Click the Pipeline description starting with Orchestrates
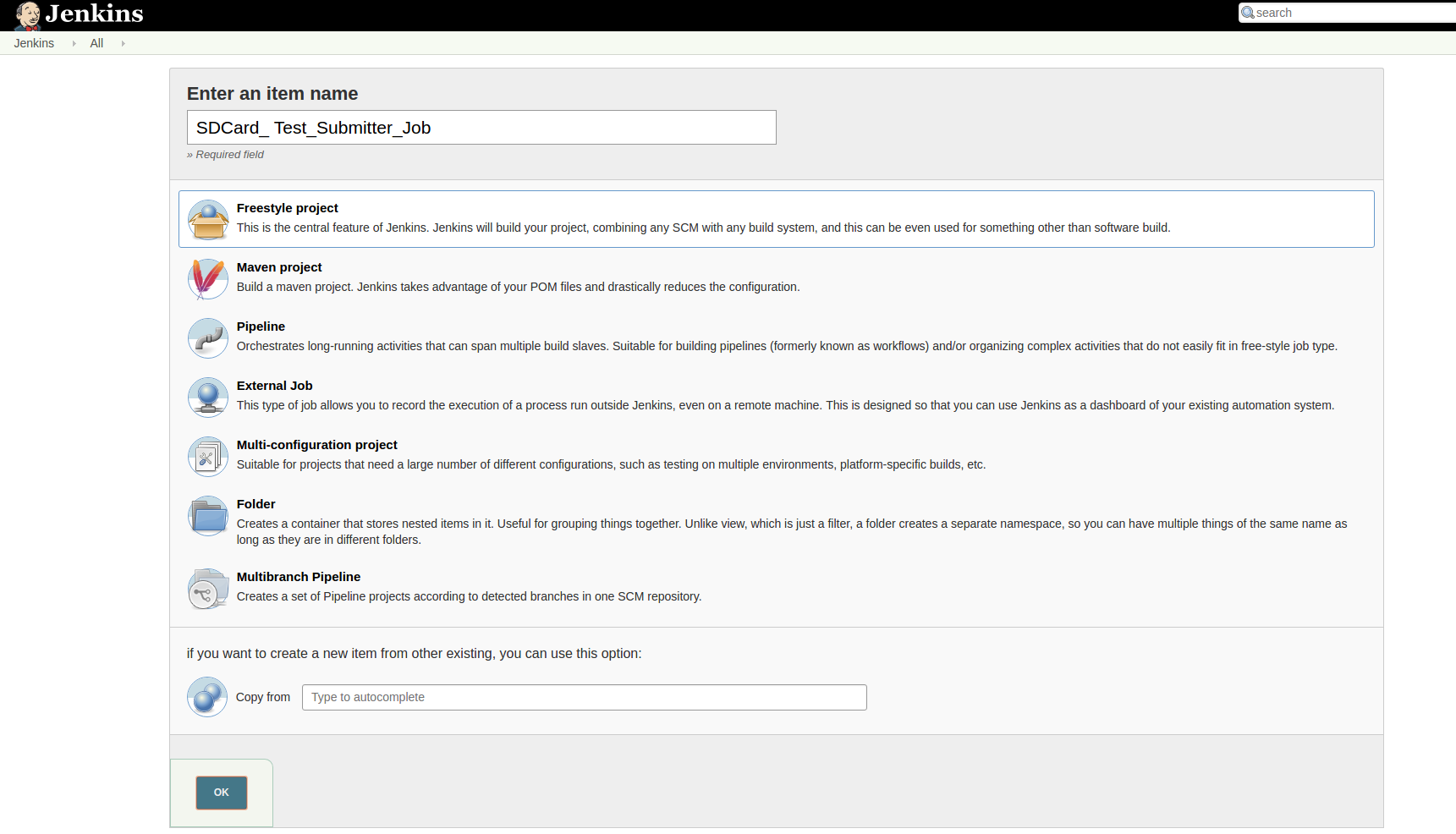 pos(787,346)
